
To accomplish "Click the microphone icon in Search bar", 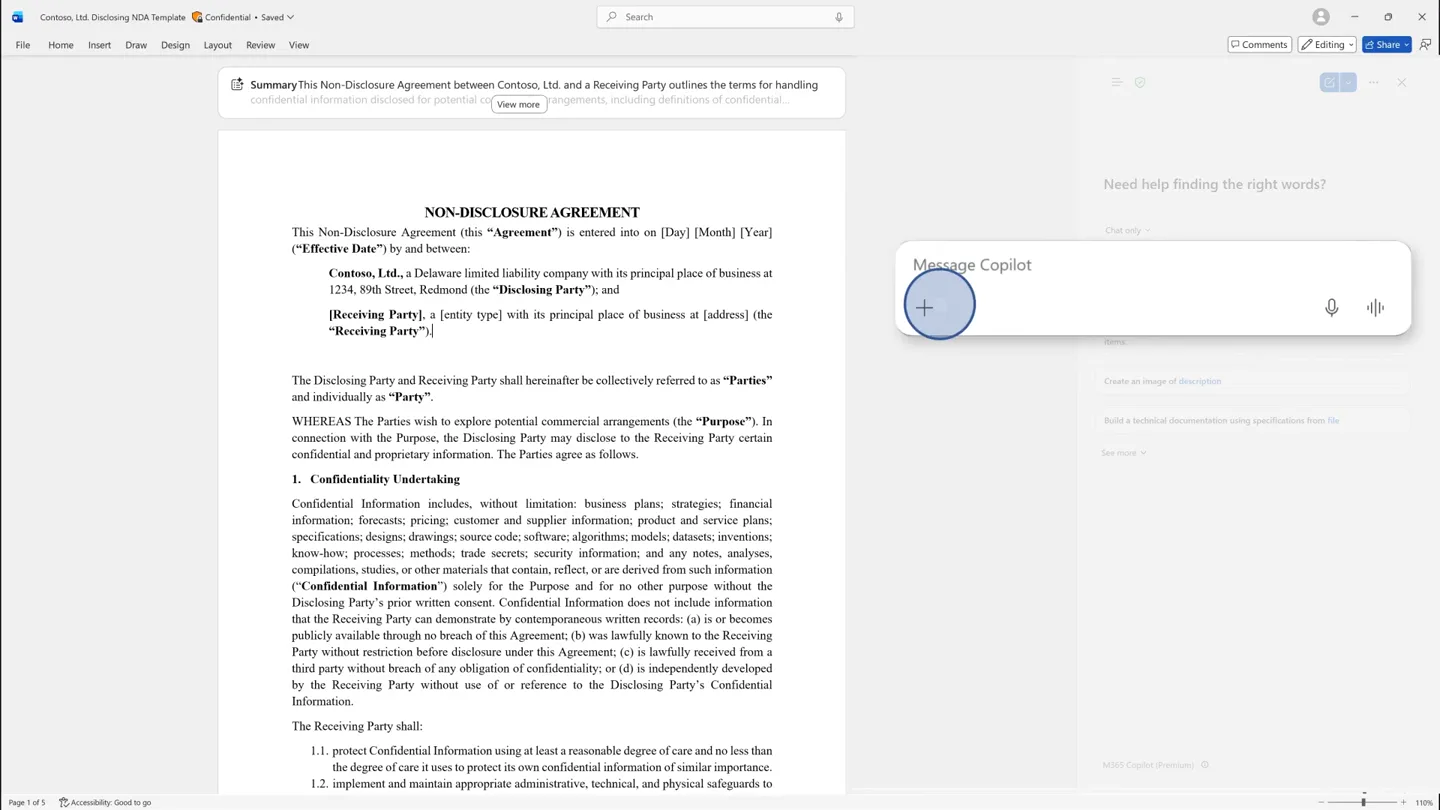I will [x=839, y=17].
